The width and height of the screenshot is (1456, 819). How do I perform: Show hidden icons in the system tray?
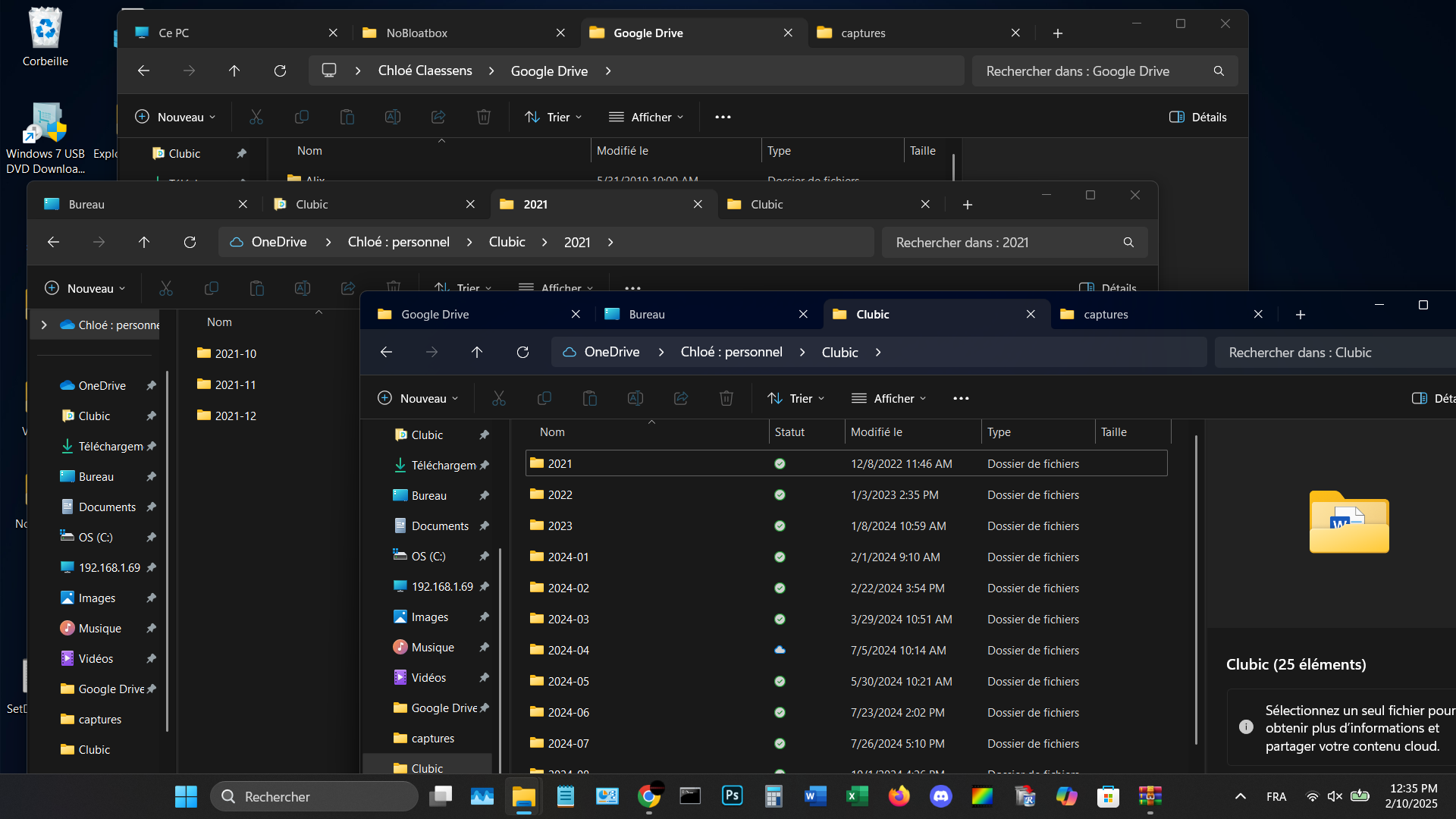(x=1241, y=796)
